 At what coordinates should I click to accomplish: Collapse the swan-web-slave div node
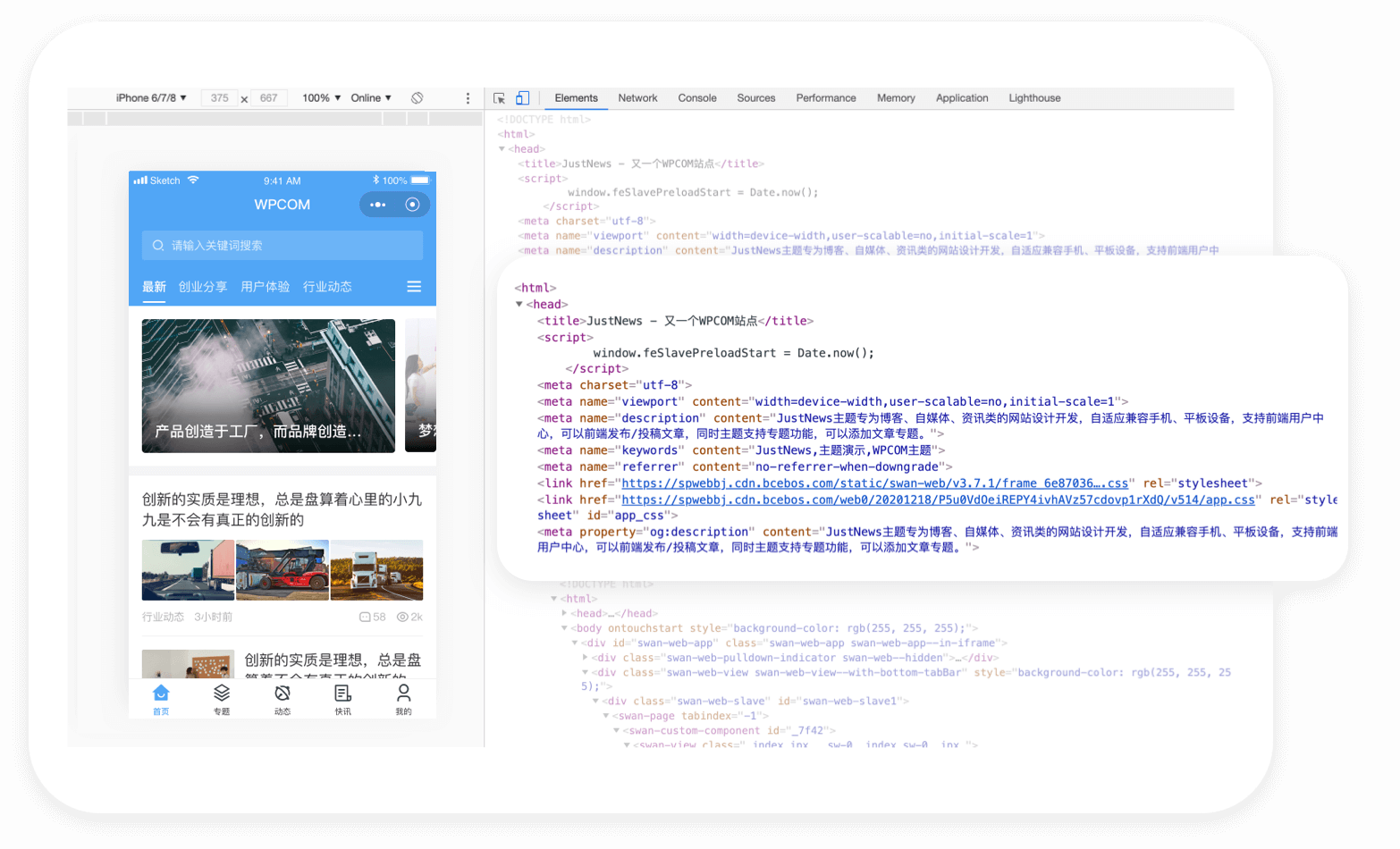coord(595,702)
